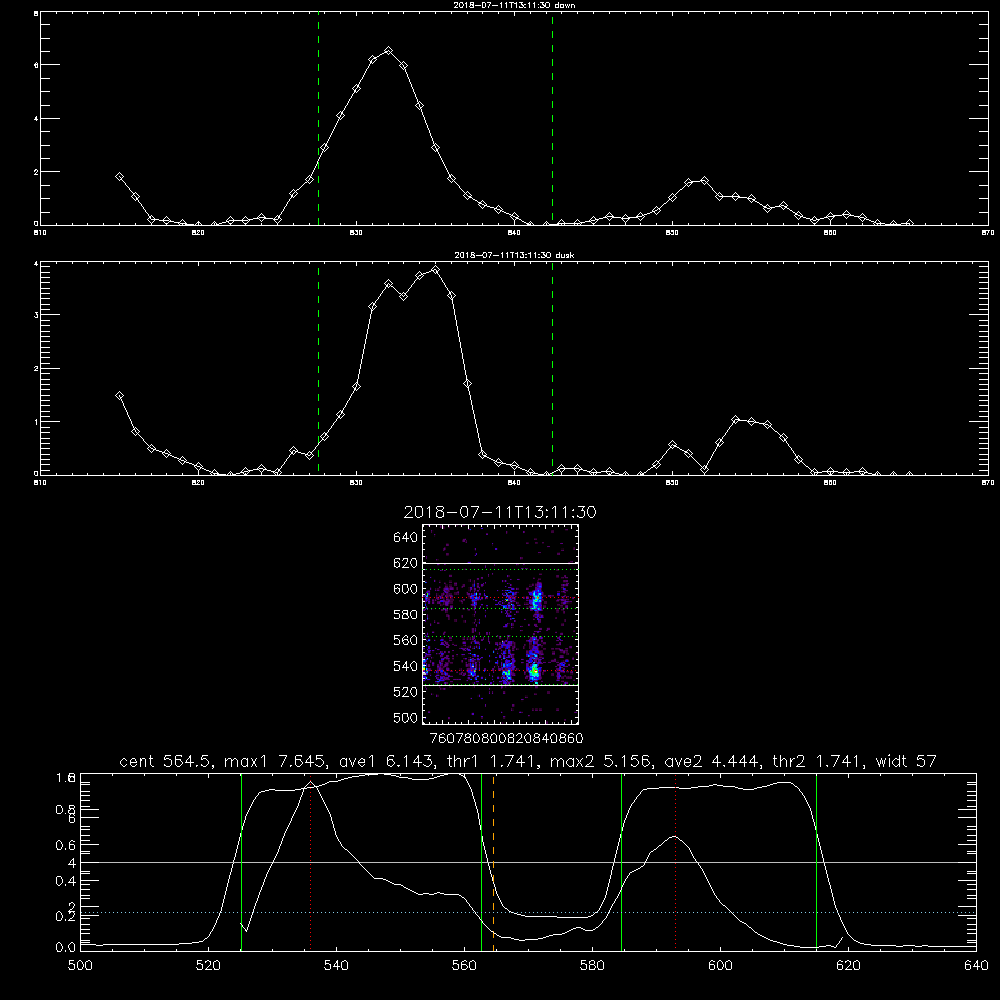Viewport: 1000px width, 1000px height.
Task: Select the orange dashed center line in bottom plot
Action: [x=494, y=862]
